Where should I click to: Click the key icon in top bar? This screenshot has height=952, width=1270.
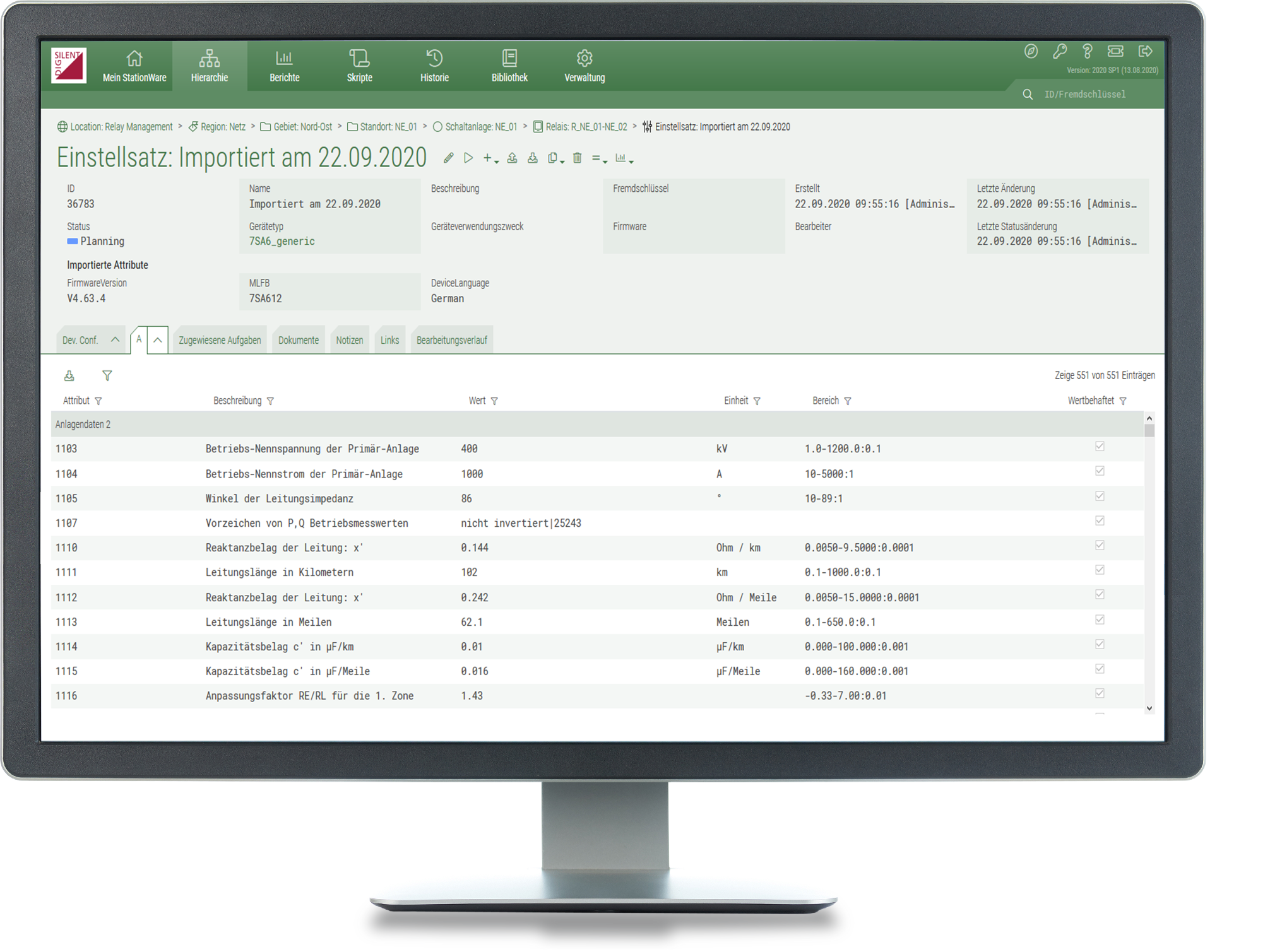click(1060, 51)
